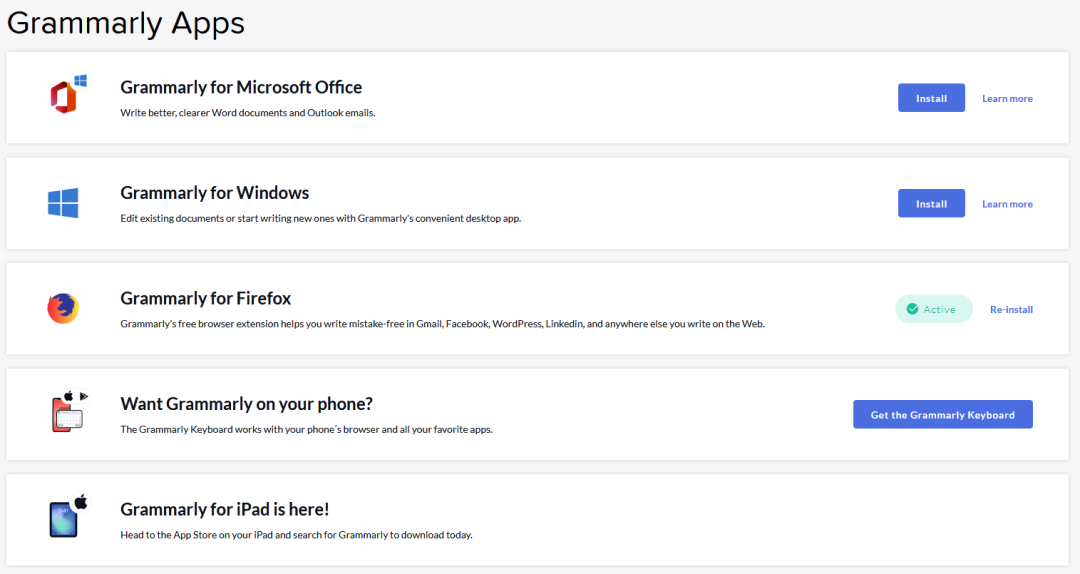Select the Grammarly for Microsoft Office heading
Screen dimensions: 1080x574
[x=241, y=87]
